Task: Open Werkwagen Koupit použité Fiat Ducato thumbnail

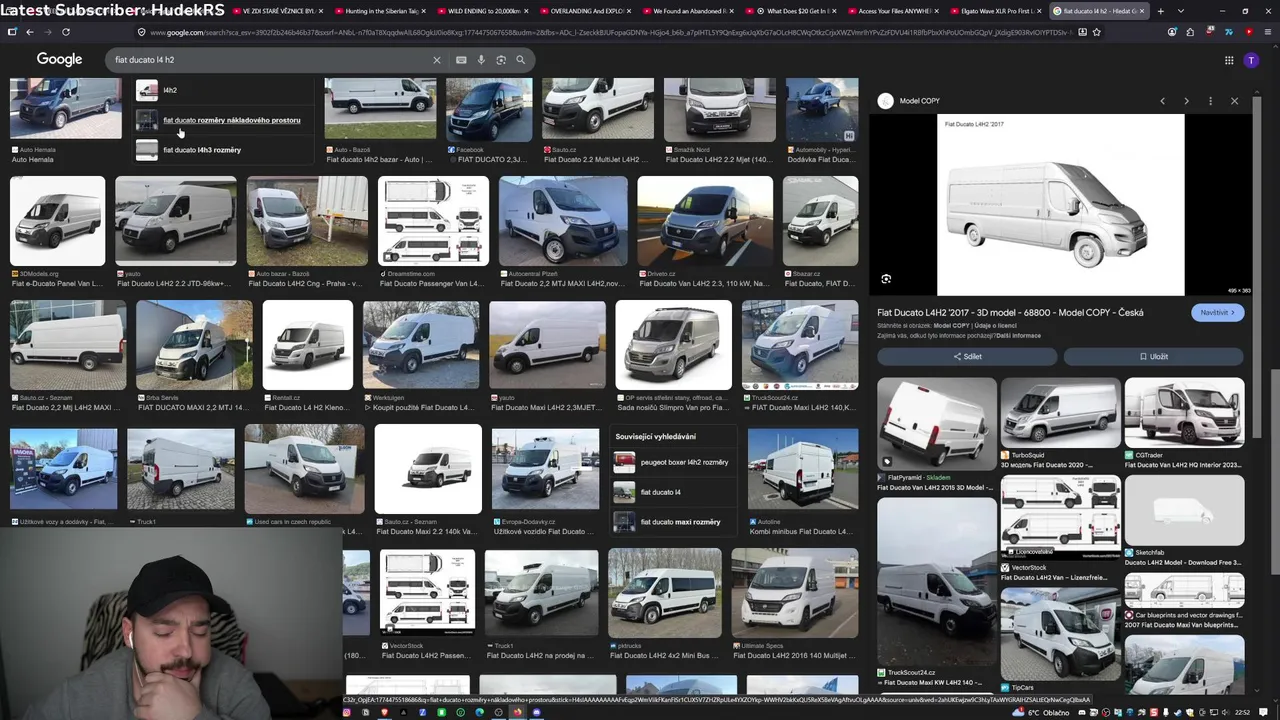Action: [x=421, y=345]
